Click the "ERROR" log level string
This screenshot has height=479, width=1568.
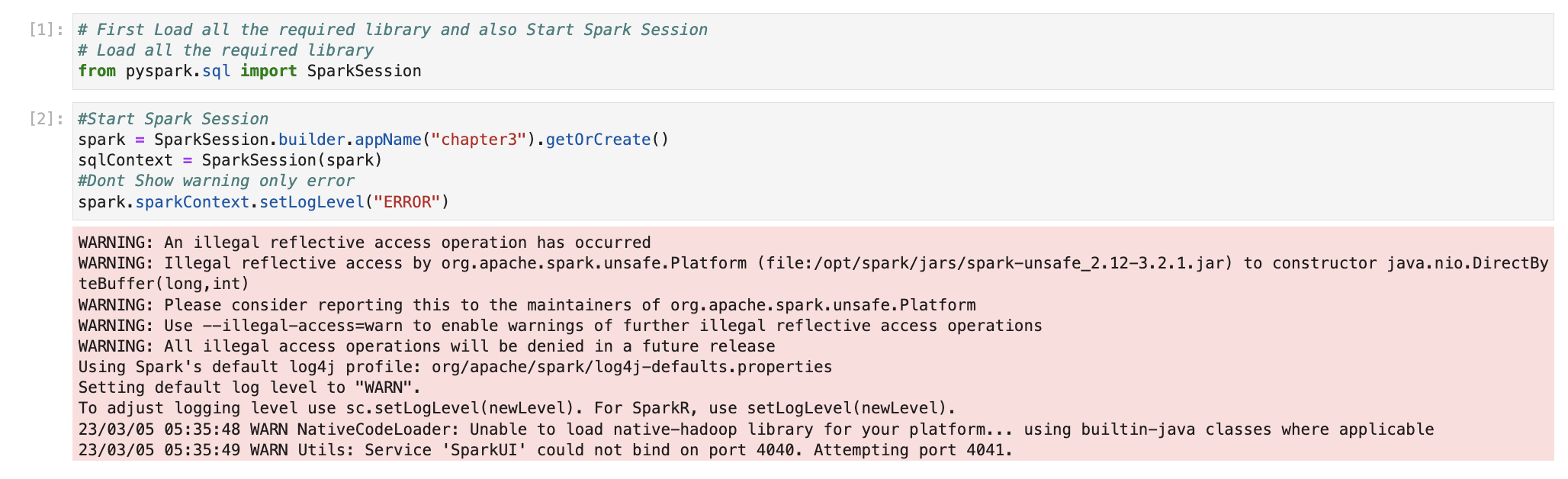[406, 202]
